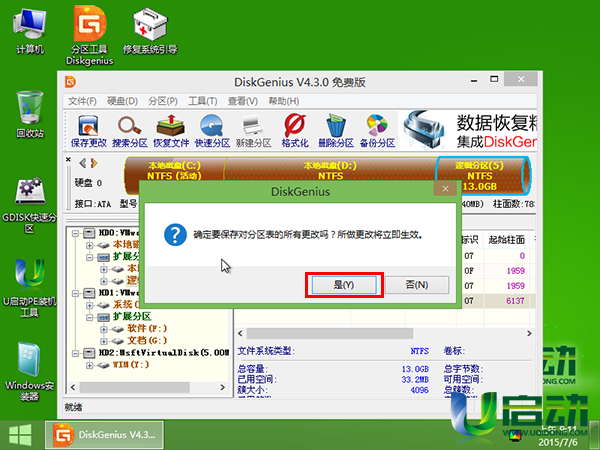Expand the 文档(G:) tree node
Viewport: 600px width, 450px height.
103,341
